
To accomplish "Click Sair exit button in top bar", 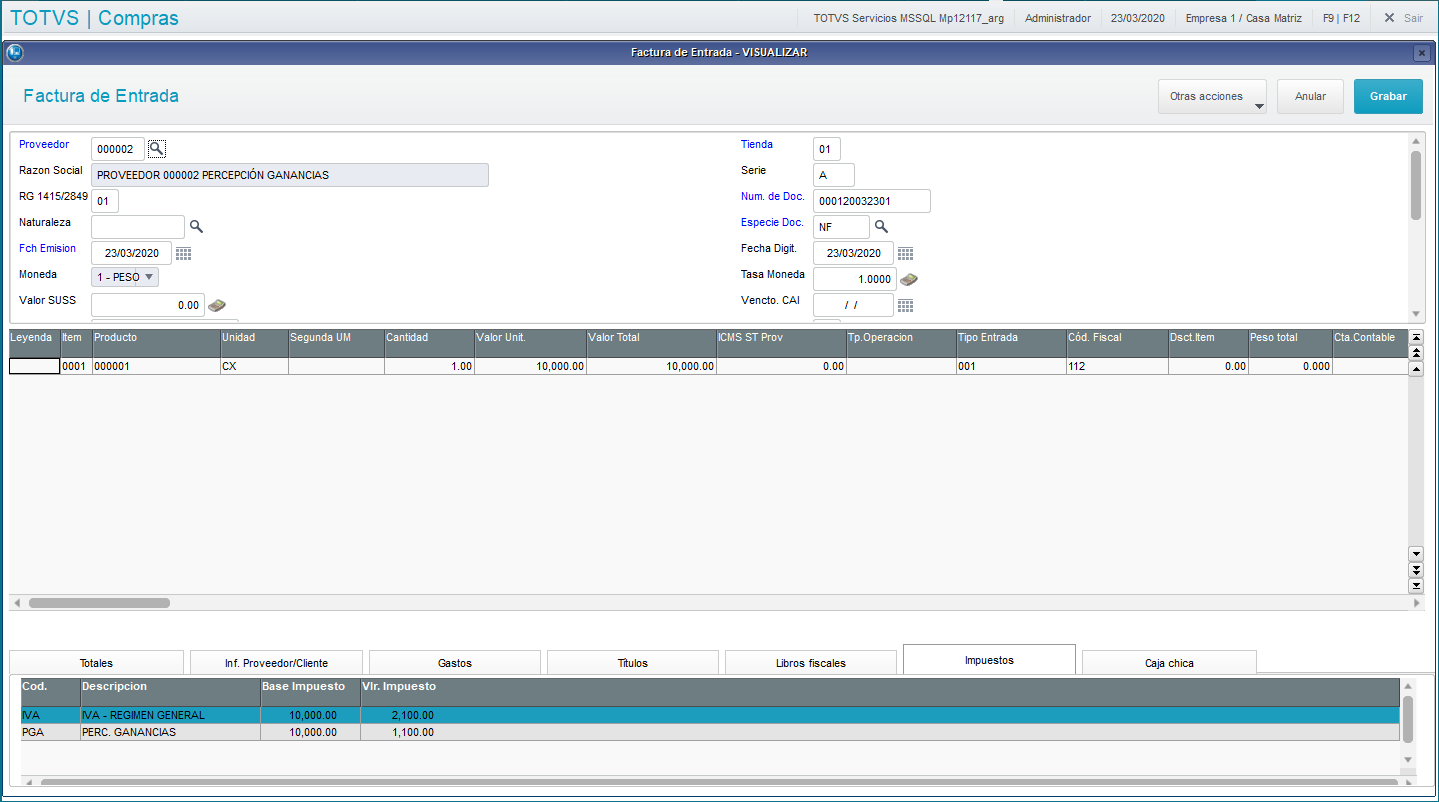I will (1403, 18).
